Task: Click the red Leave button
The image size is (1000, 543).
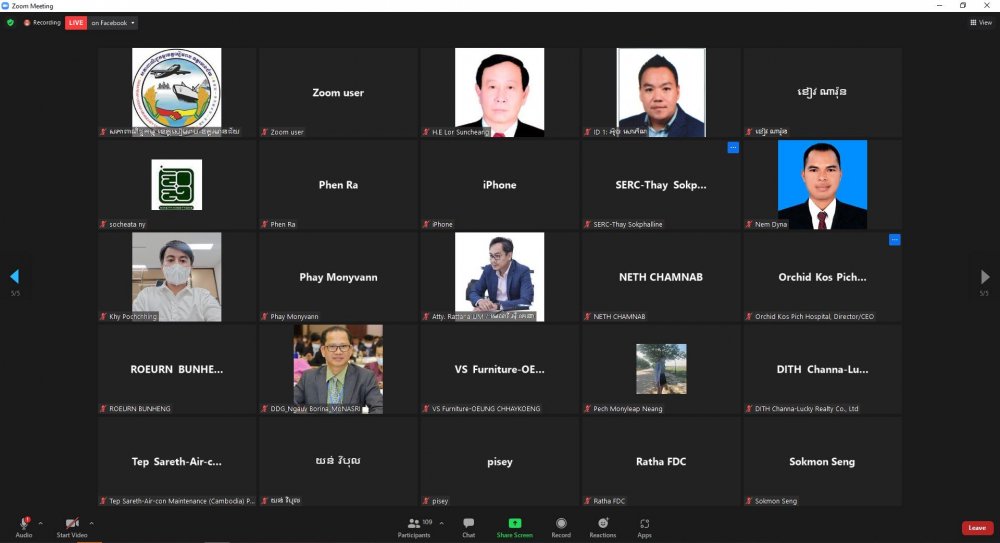Action: (976, 527)
